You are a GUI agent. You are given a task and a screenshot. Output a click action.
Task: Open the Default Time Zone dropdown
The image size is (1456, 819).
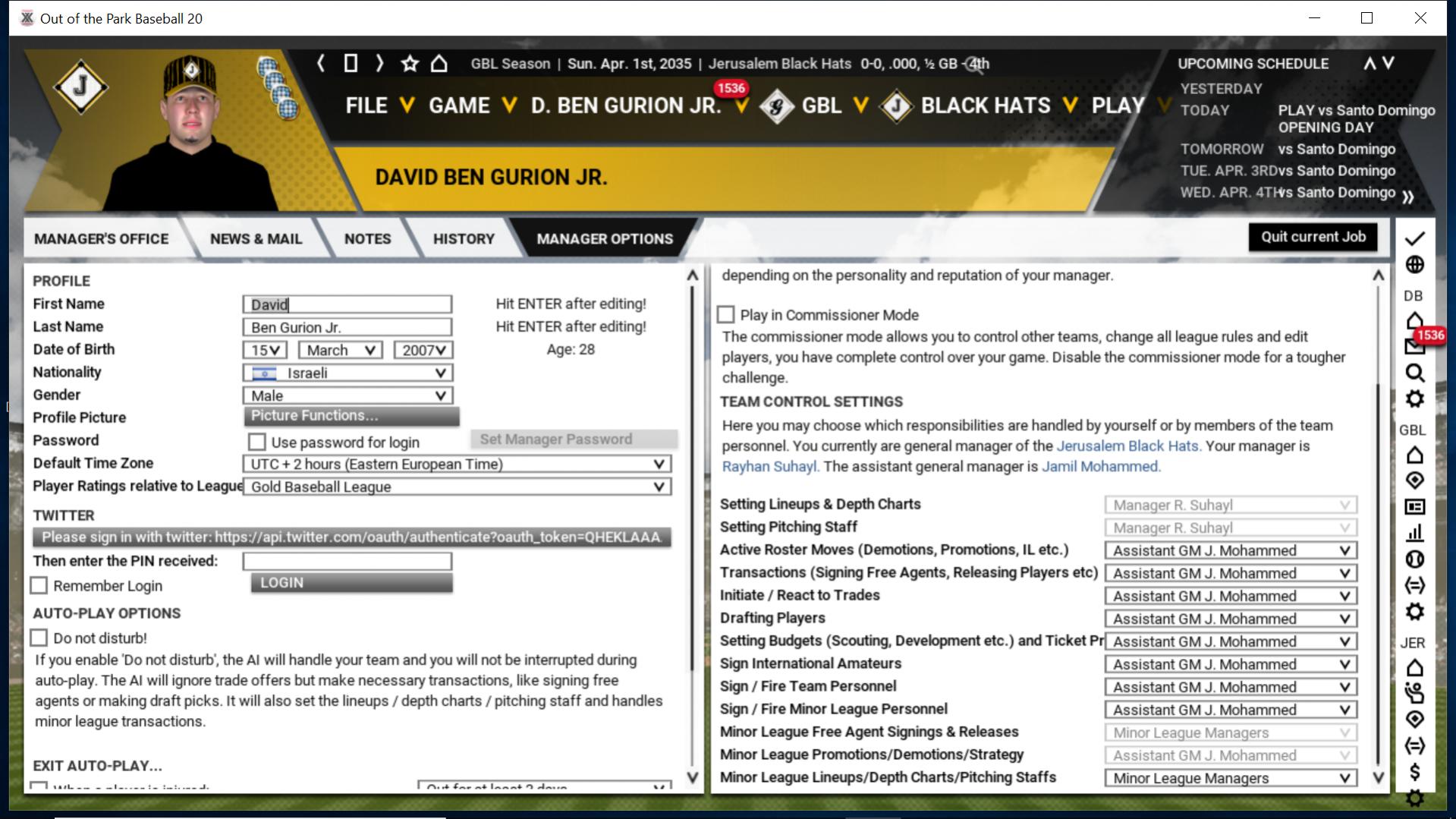click(x=457, y=464)
